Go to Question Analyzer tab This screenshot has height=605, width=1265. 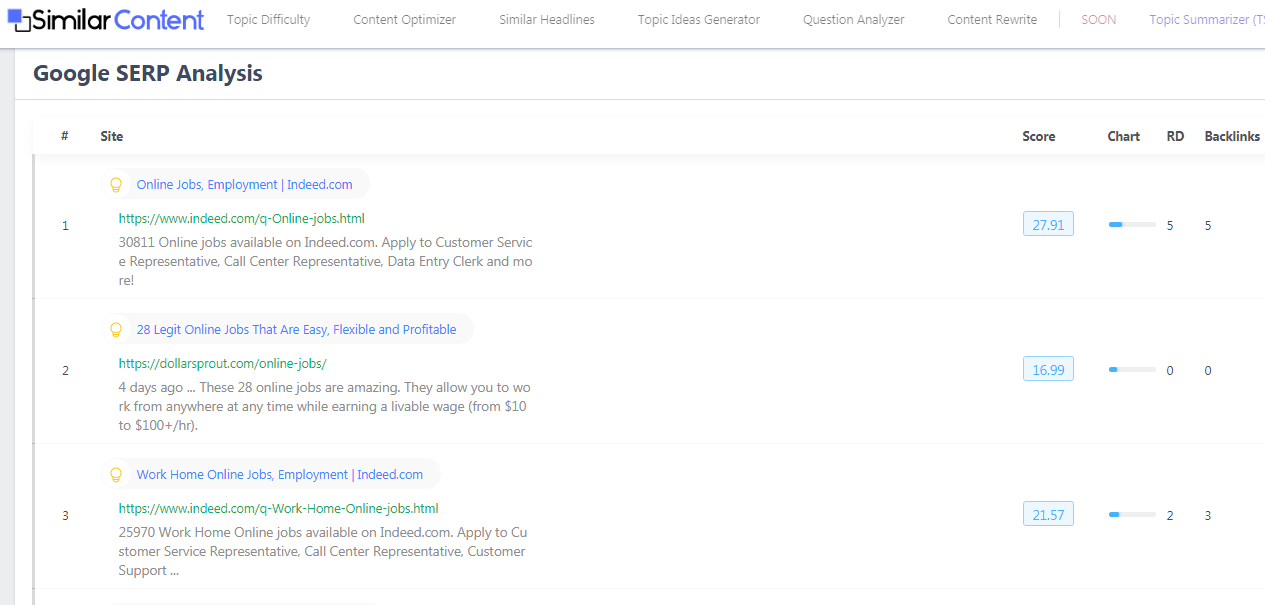(854, 20)
